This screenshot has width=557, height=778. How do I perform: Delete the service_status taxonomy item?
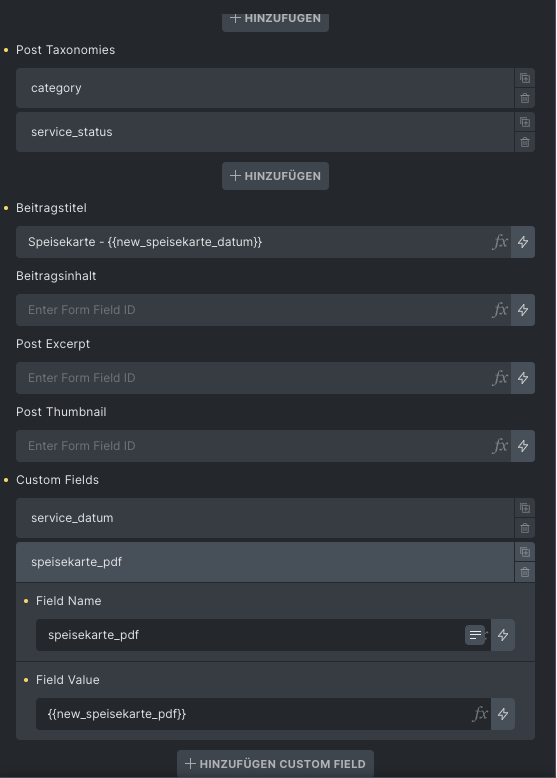[x=525, y=142]
